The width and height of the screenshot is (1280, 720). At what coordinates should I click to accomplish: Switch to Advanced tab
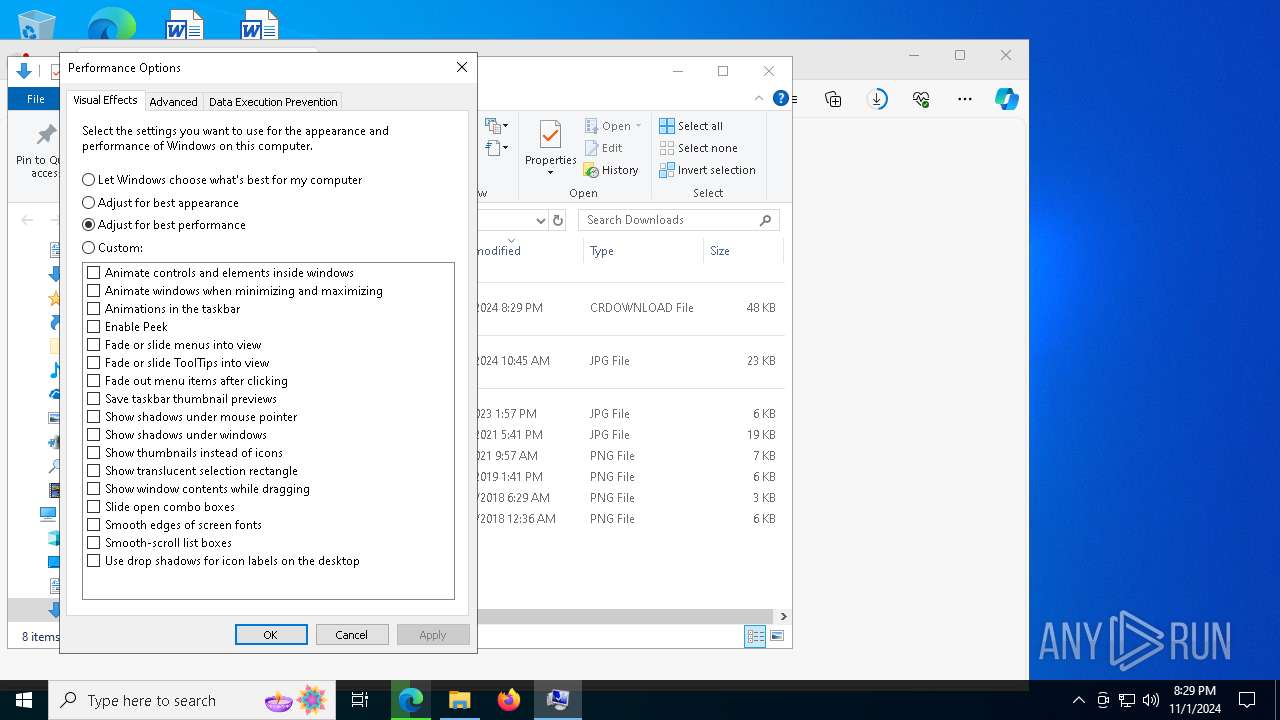coord(173,101)
